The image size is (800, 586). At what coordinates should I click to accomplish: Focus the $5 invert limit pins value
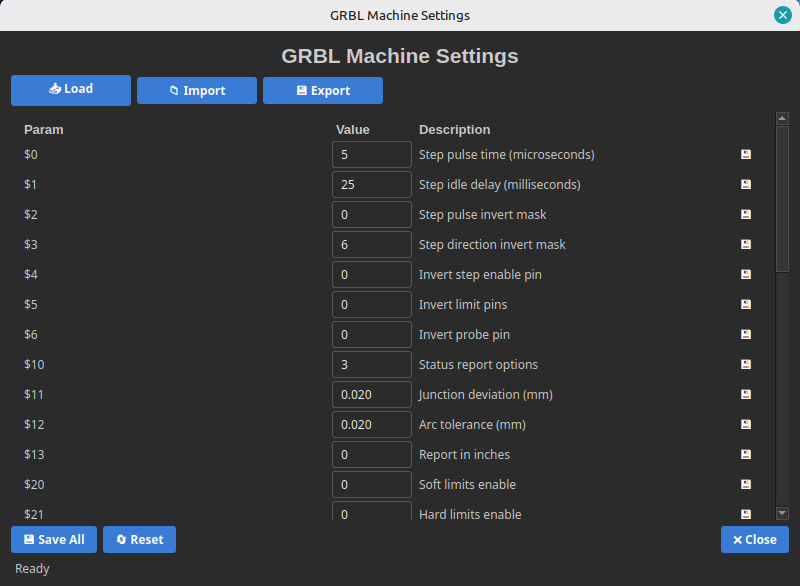click(x=372, y=304)
